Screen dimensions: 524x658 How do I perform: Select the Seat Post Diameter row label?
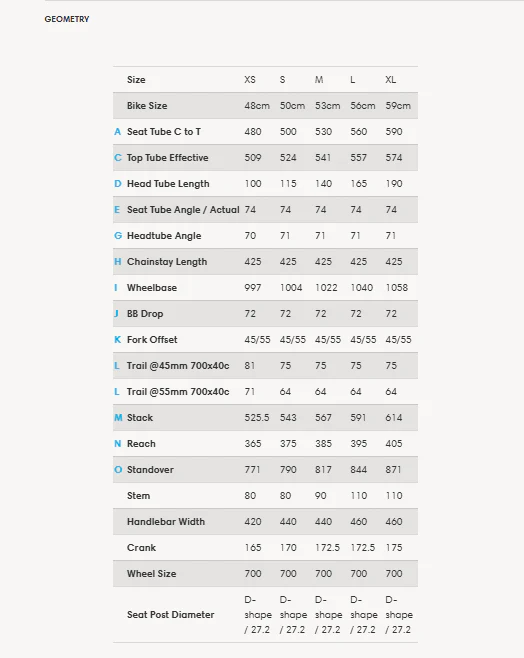tap(170, 615)
